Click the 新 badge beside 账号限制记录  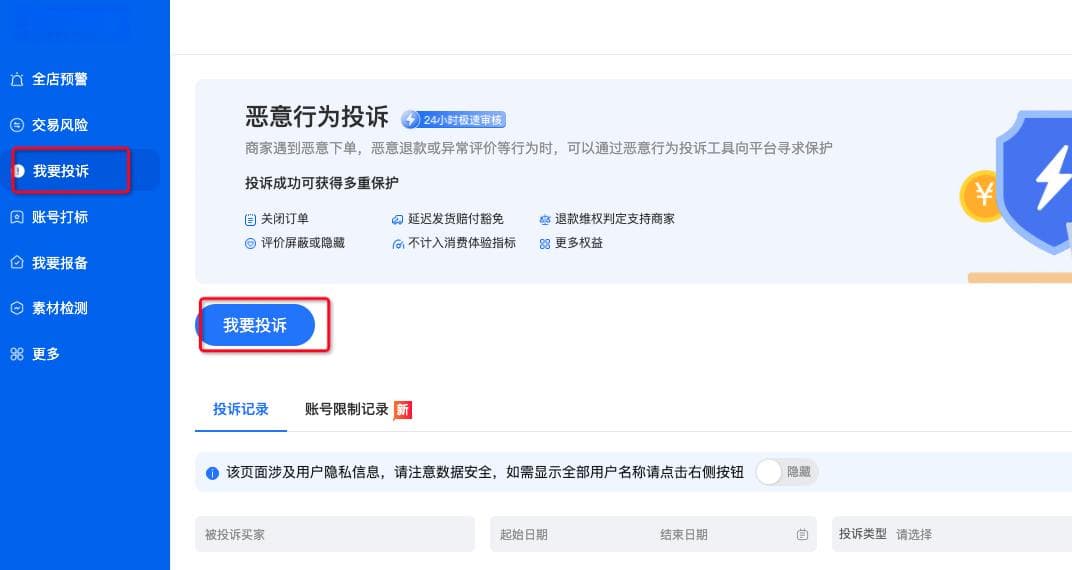403,409
